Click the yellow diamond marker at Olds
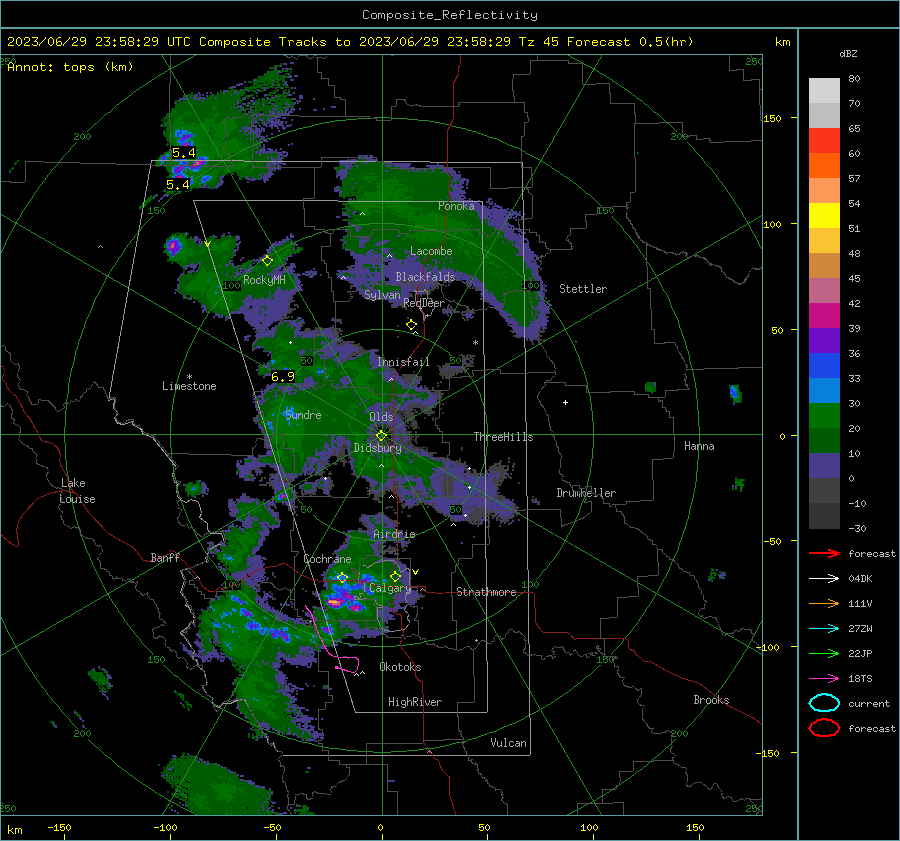Screen dimensions: 900x841 [381, 436]
